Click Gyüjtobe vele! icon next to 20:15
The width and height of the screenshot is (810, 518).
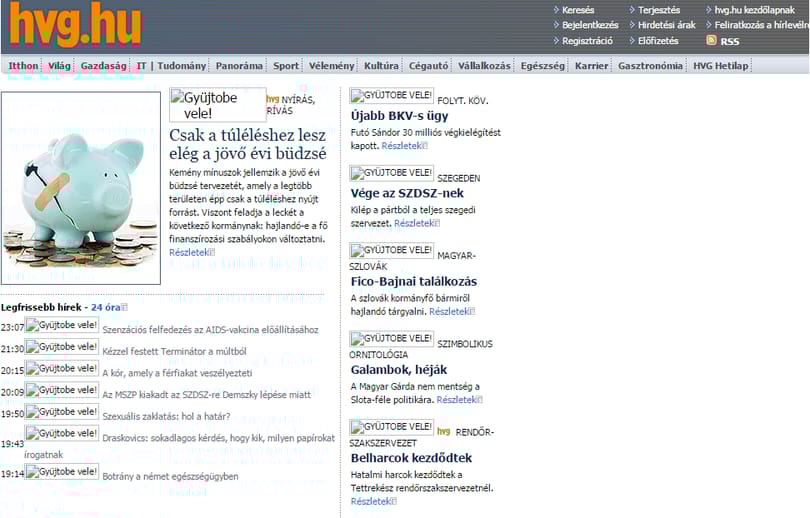pyautogui.click(x=61, y=369)
